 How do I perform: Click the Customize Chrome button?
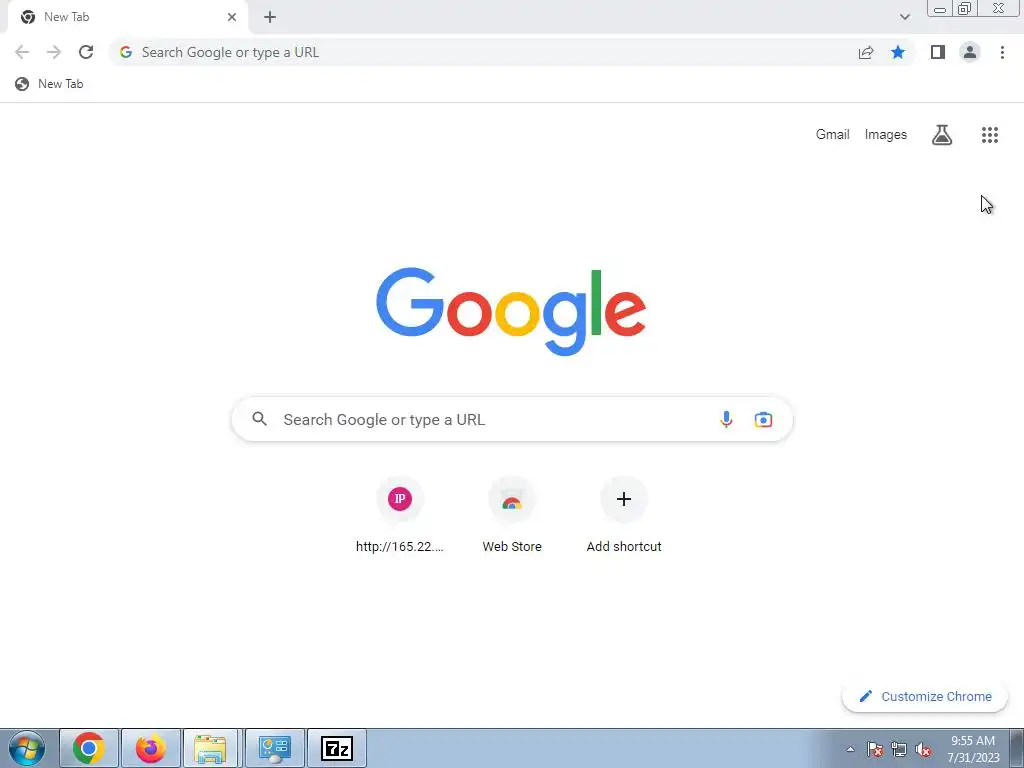[925, 696]
